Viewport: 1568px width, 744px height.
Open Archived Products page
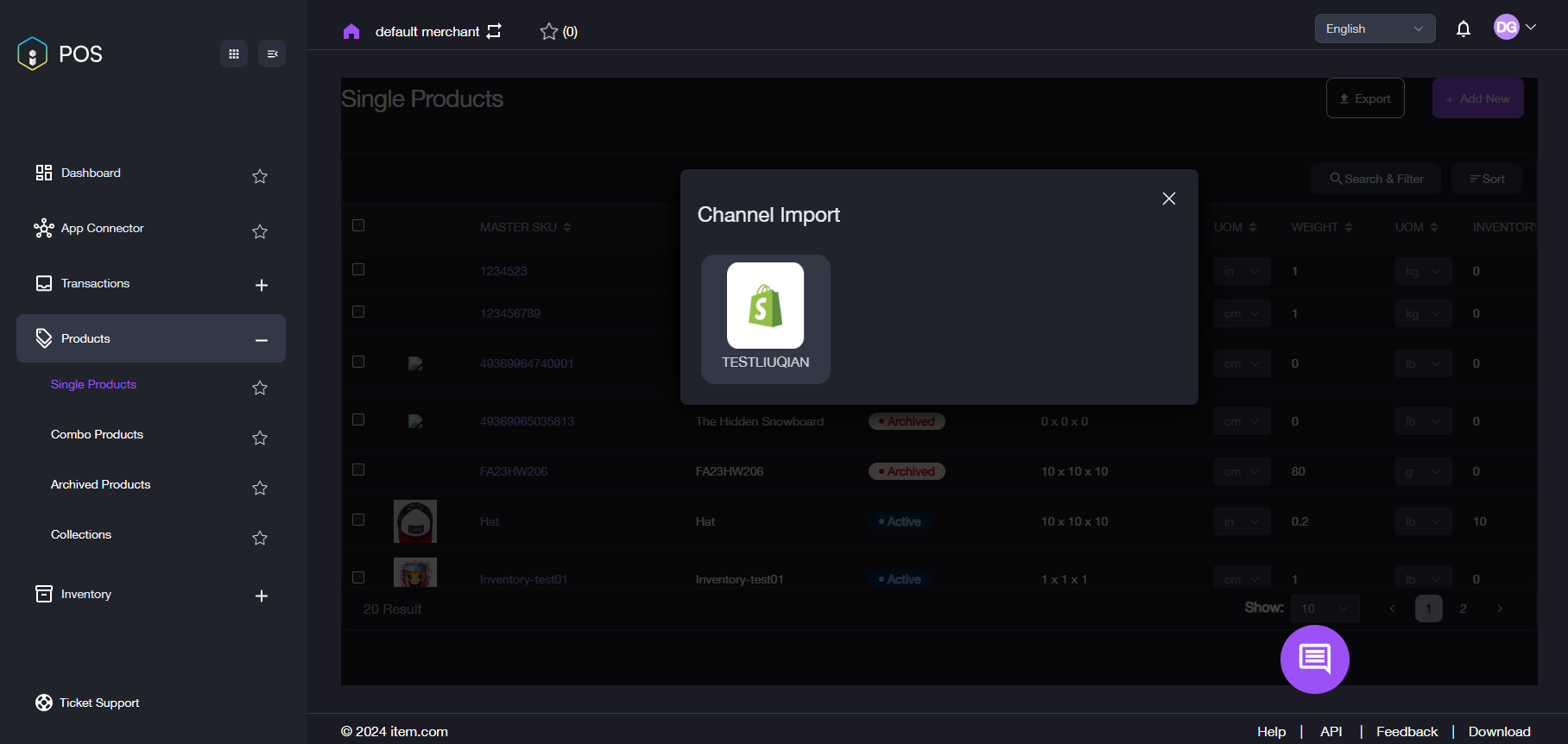click(100, 484)
